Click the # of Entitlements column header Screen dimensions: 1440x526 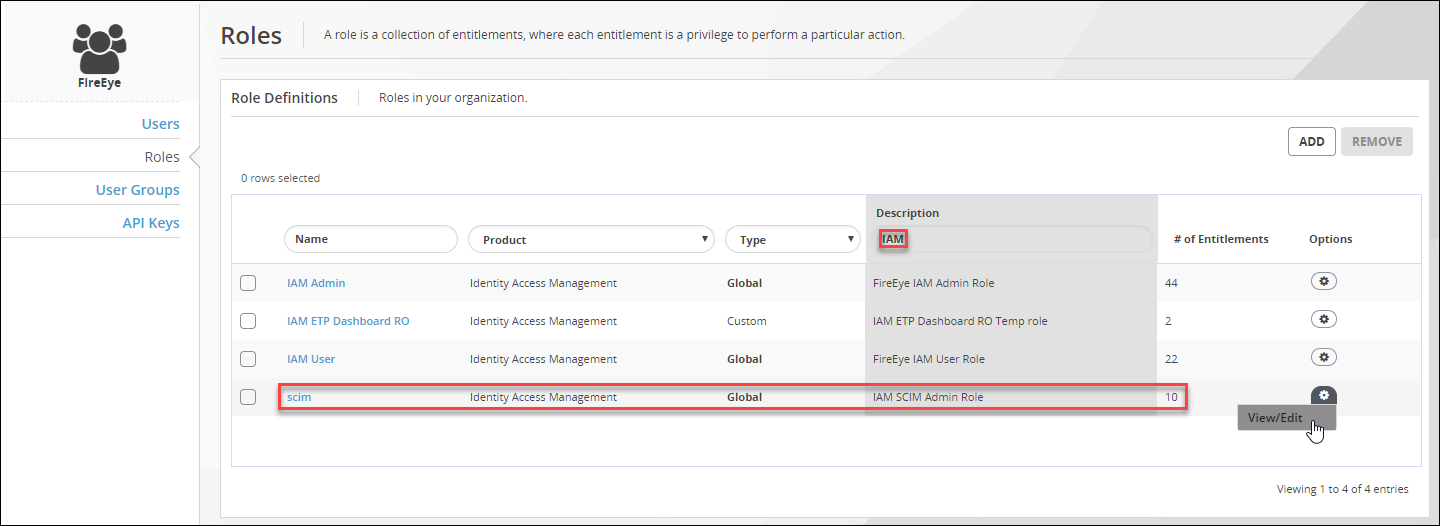[1221, 239]
